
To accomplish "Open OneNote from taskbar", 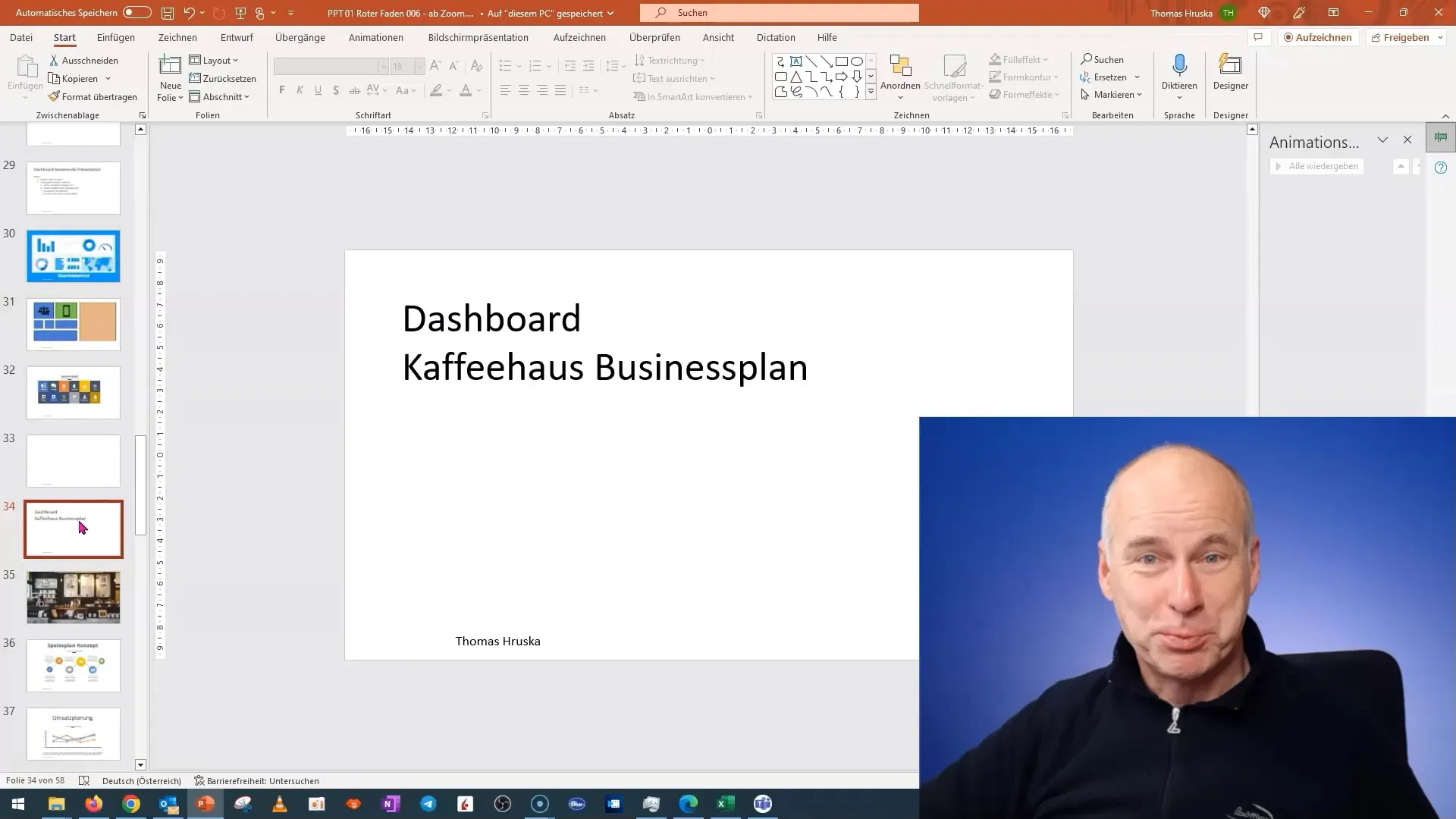I will [391, 804].
